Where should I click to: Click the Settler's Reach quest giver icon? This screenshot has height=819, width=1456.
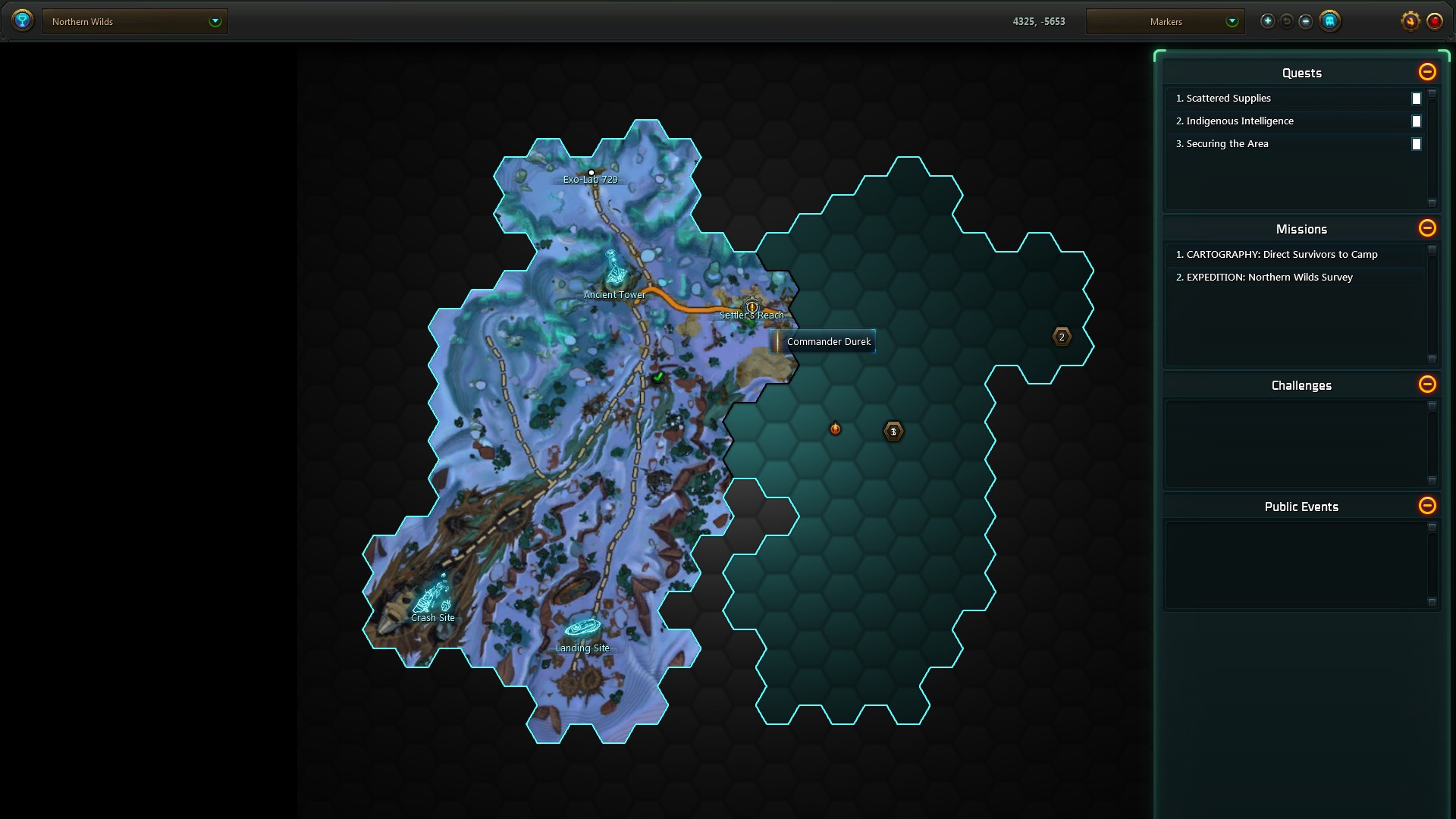[x=752, y=306]
